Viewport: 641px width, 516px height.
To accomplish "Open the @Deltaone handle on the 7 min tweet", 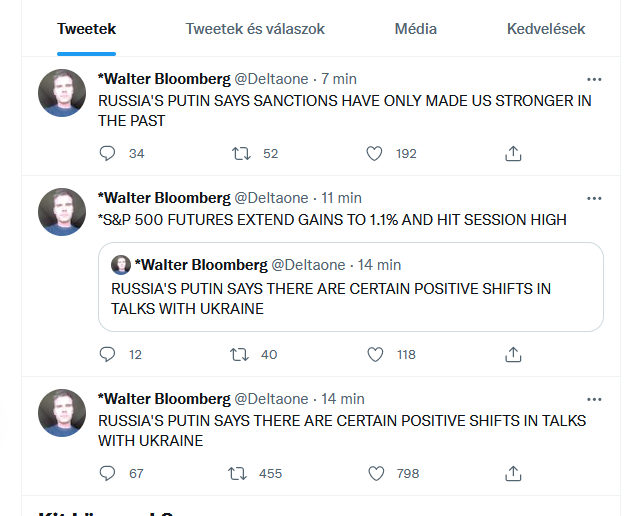I will click(271, 79).
